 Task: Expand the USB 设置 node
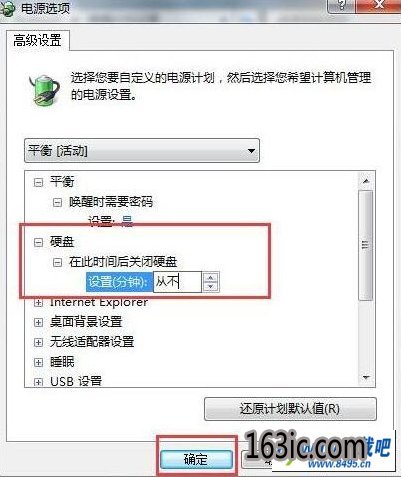pos(38,382)
